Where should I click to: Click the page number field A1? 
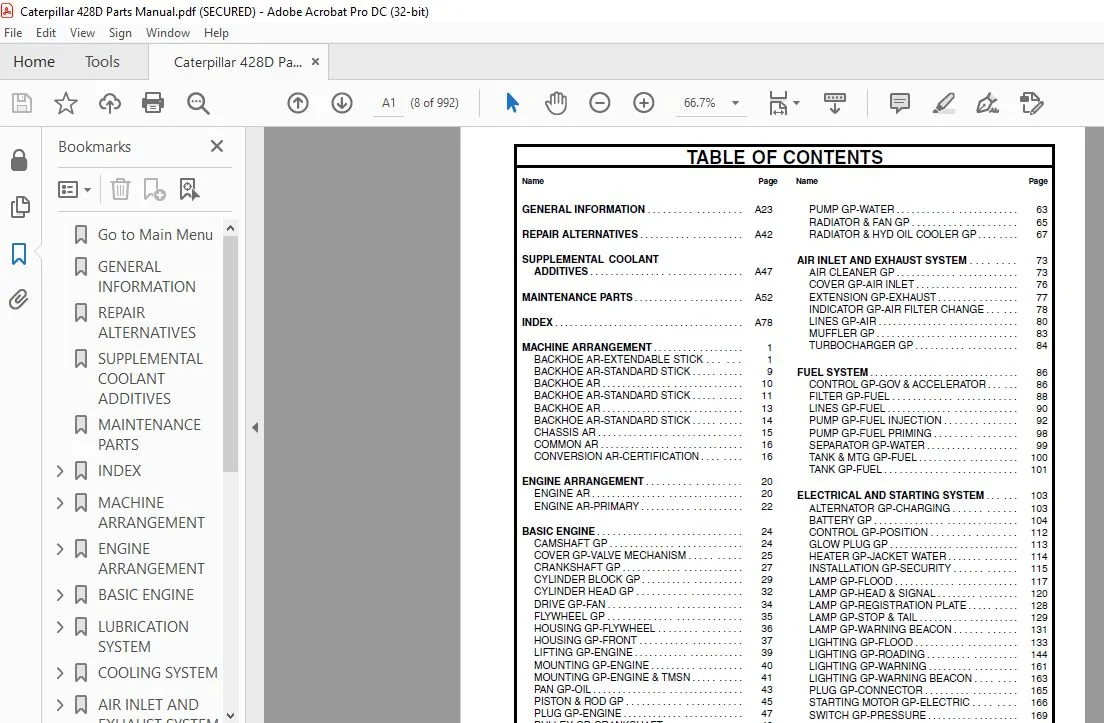(389, 103)
